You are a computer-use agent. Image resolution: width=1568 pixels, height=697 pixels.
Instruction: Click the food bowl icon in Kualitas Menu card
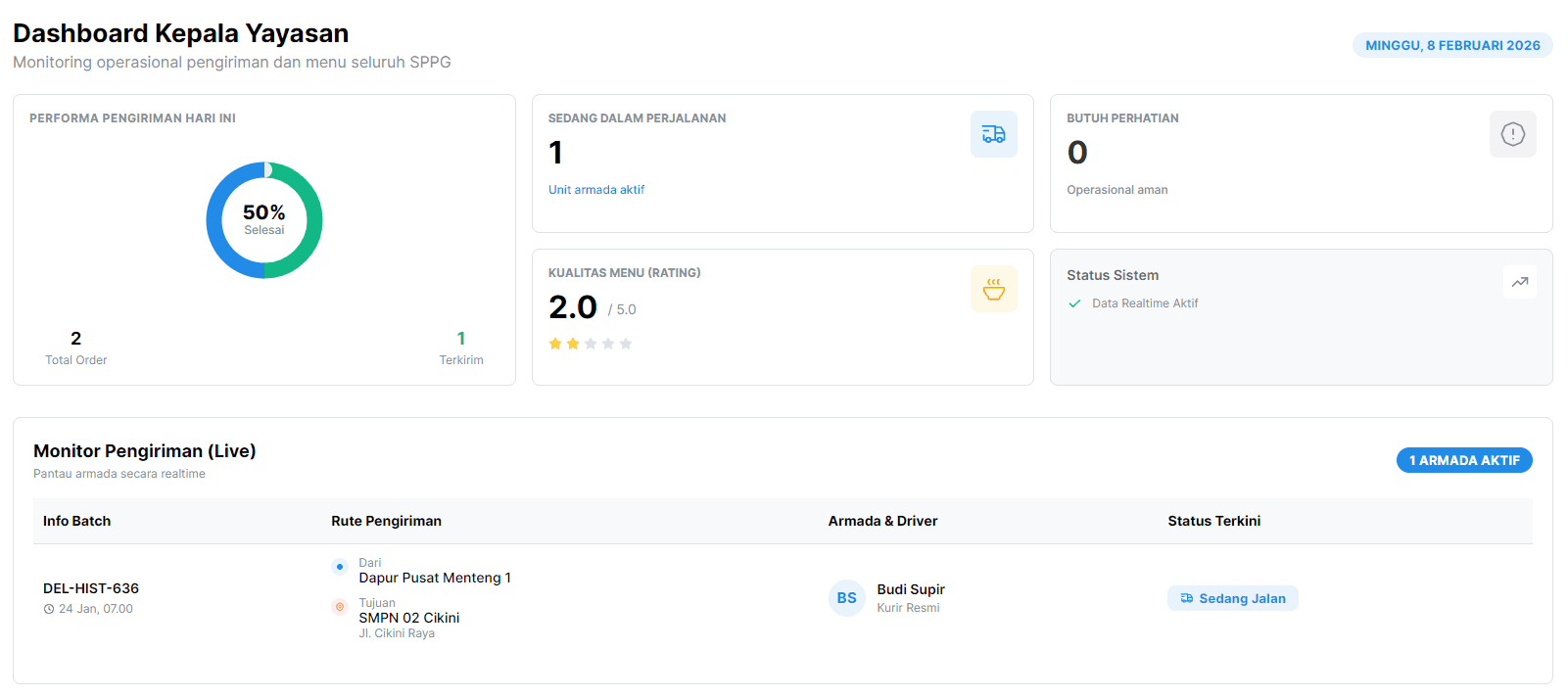993,289
